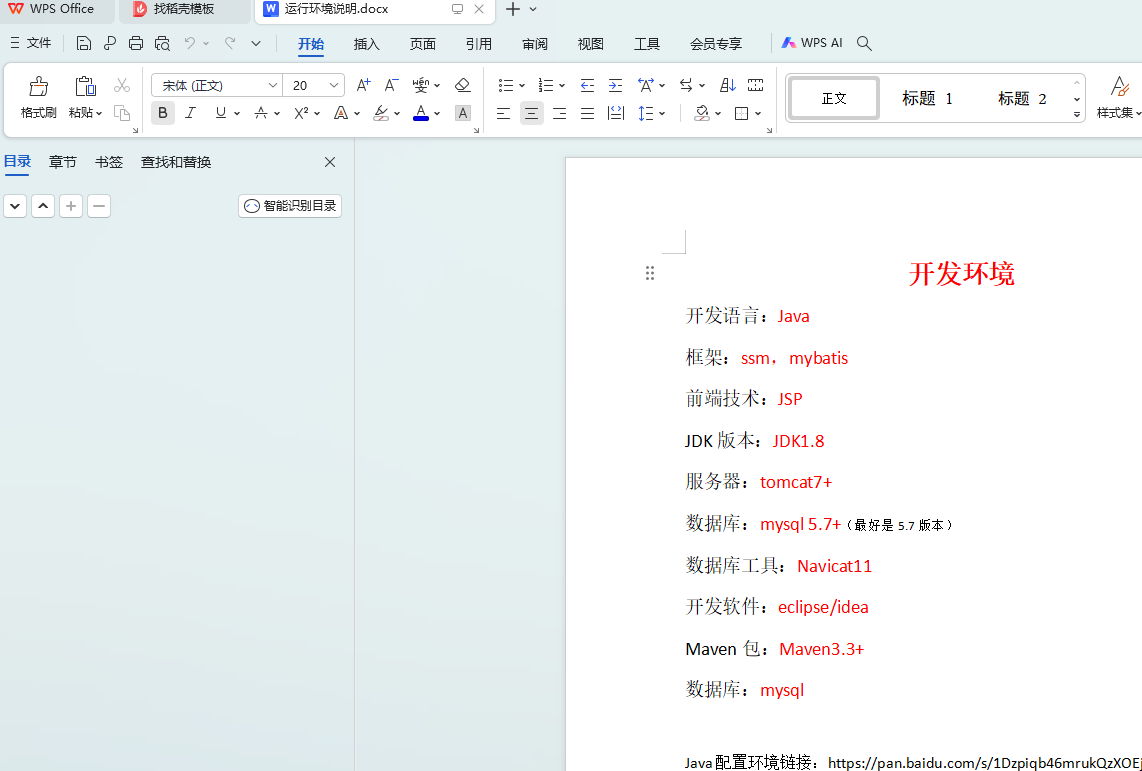The width and height of the screenshot is (1142, 771).
Task: Toggle Italic formatting
Action: (x=190, y=113)
